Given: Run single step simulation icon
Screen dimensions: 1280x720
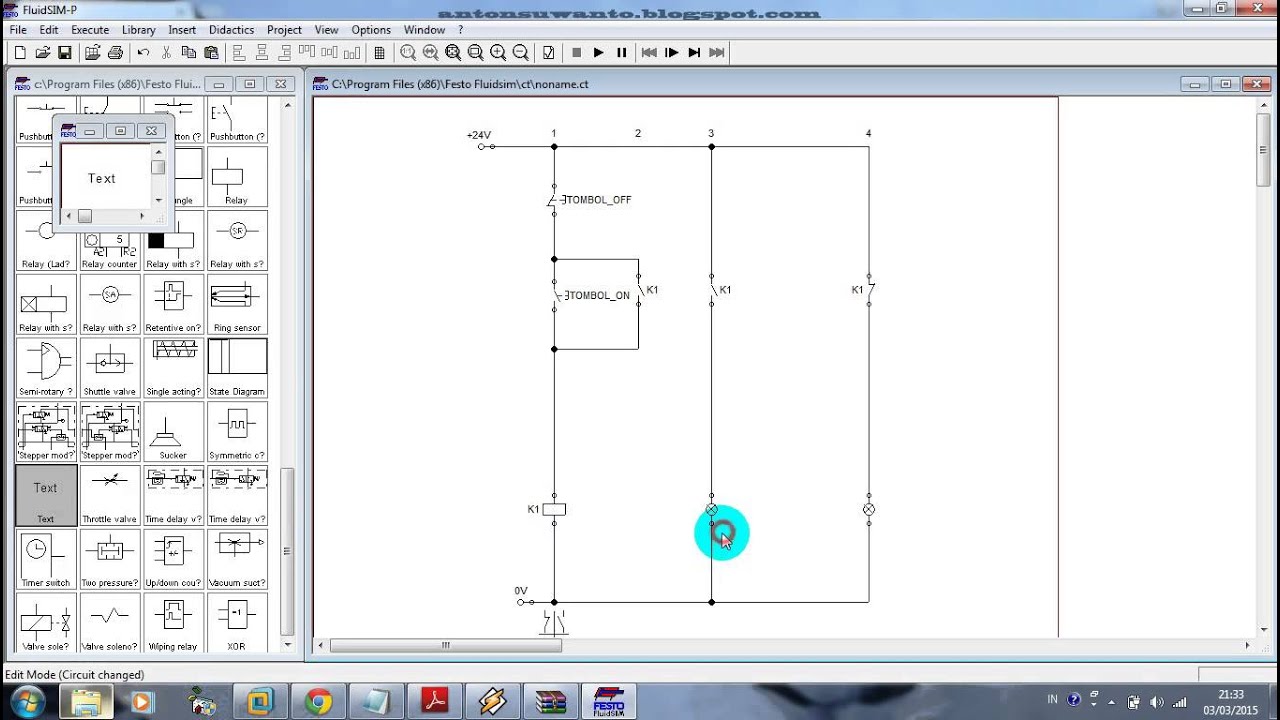Looking at the screenshot, I should coord(672,52).
